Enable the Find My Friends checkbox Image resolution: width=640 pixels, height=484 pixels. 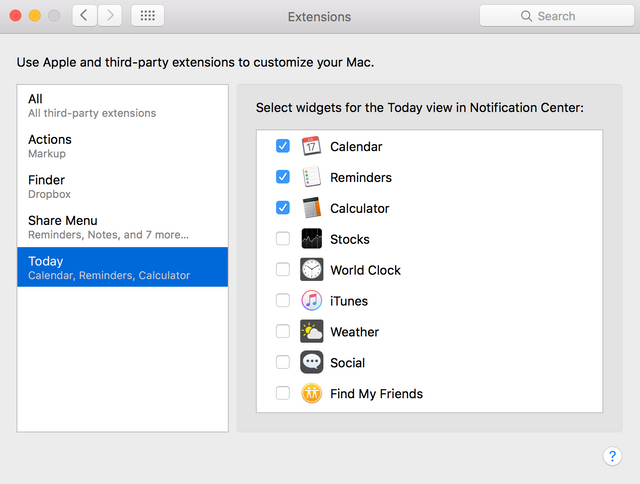tap(283, 393)
